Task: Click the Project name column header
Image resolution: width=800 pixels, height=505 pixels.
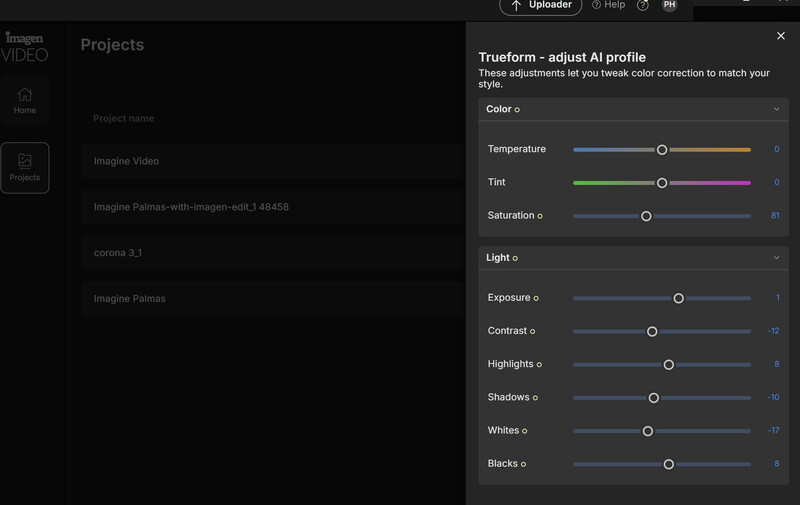Action: (123, 118)
